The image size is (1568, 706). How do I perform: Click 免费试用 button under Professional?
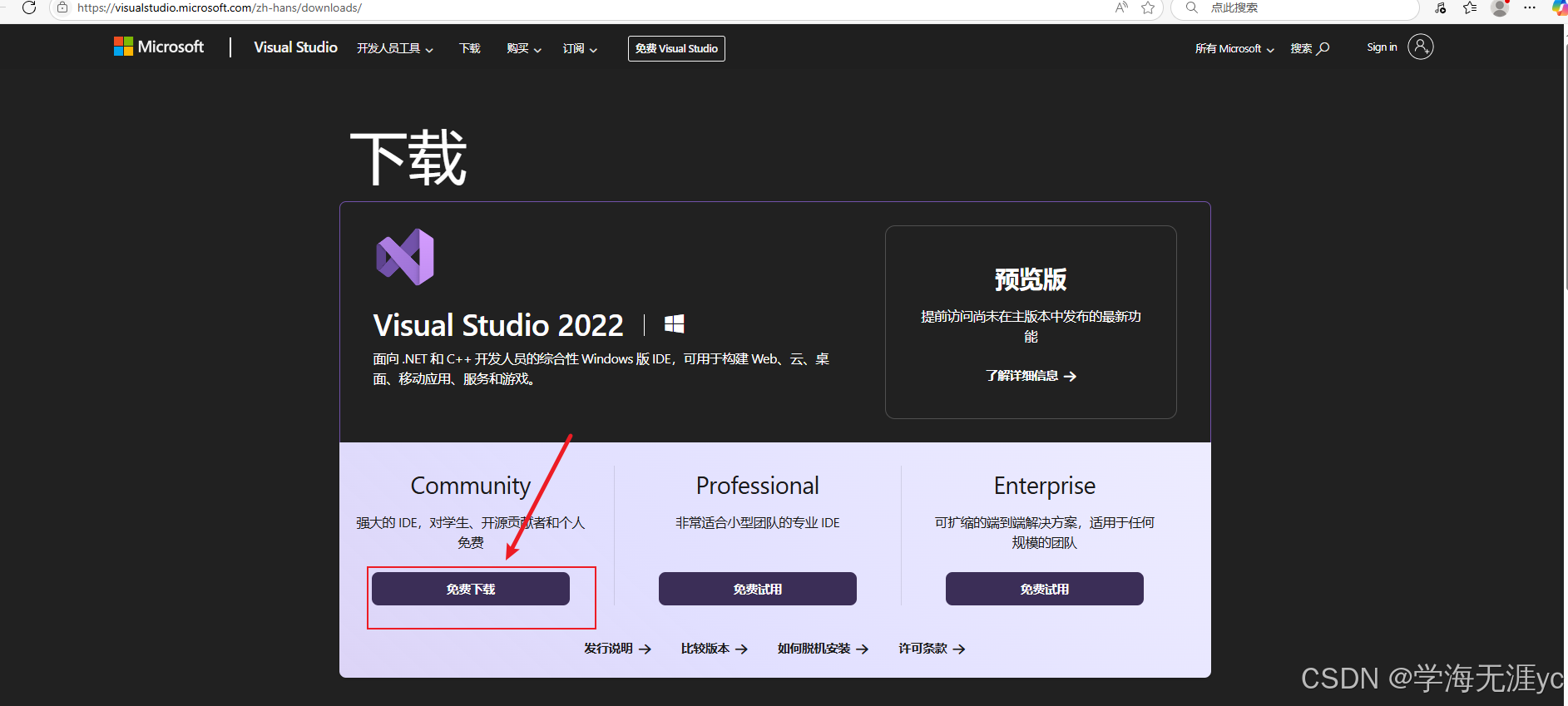click(x=758, y=589)
